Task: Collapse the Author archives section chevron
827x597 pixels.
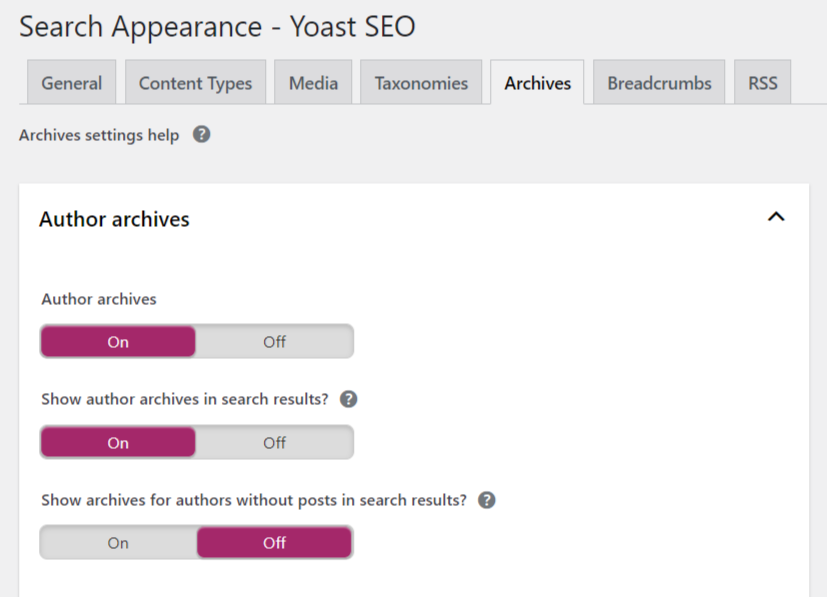Action: 776,217
